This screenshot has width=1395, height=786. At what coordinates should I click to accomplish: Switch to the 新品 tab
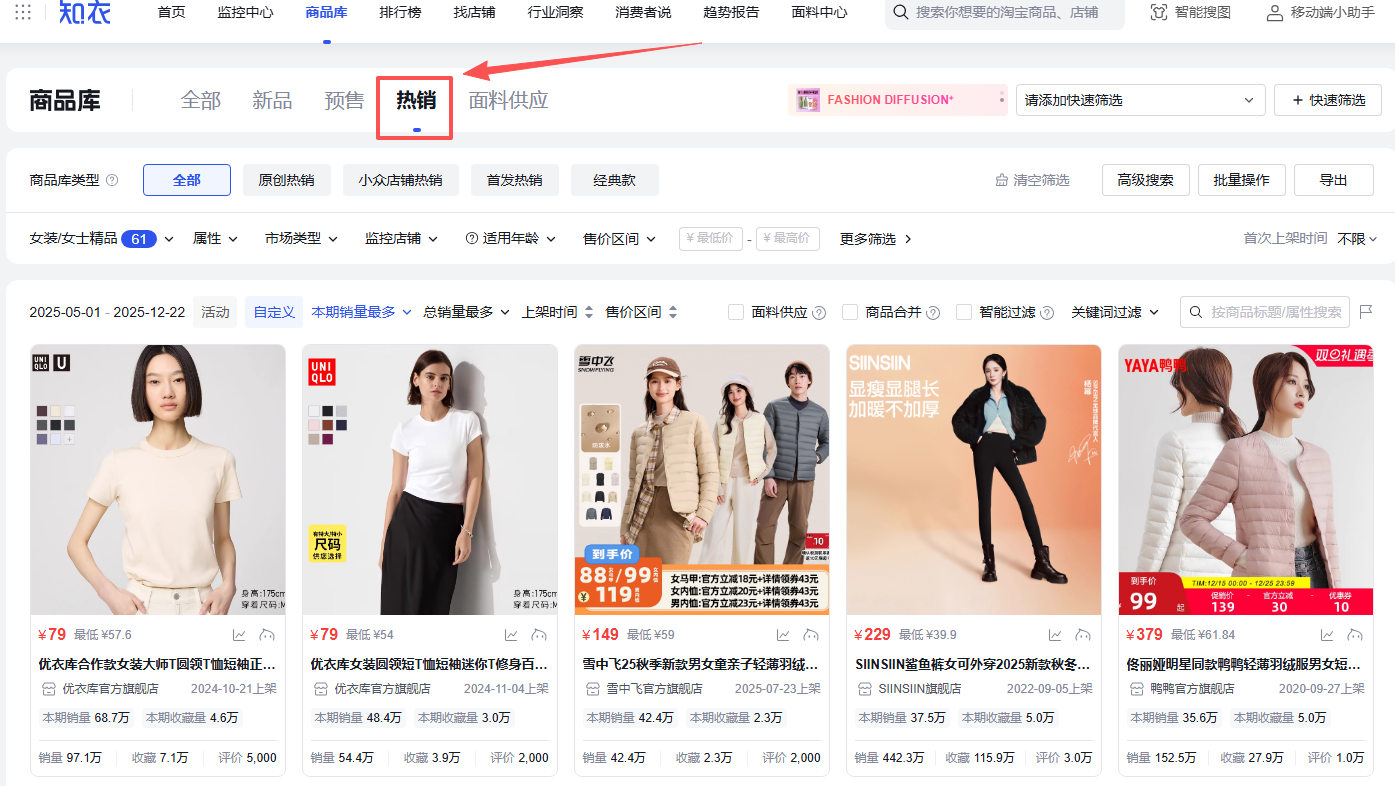(272, 100)
